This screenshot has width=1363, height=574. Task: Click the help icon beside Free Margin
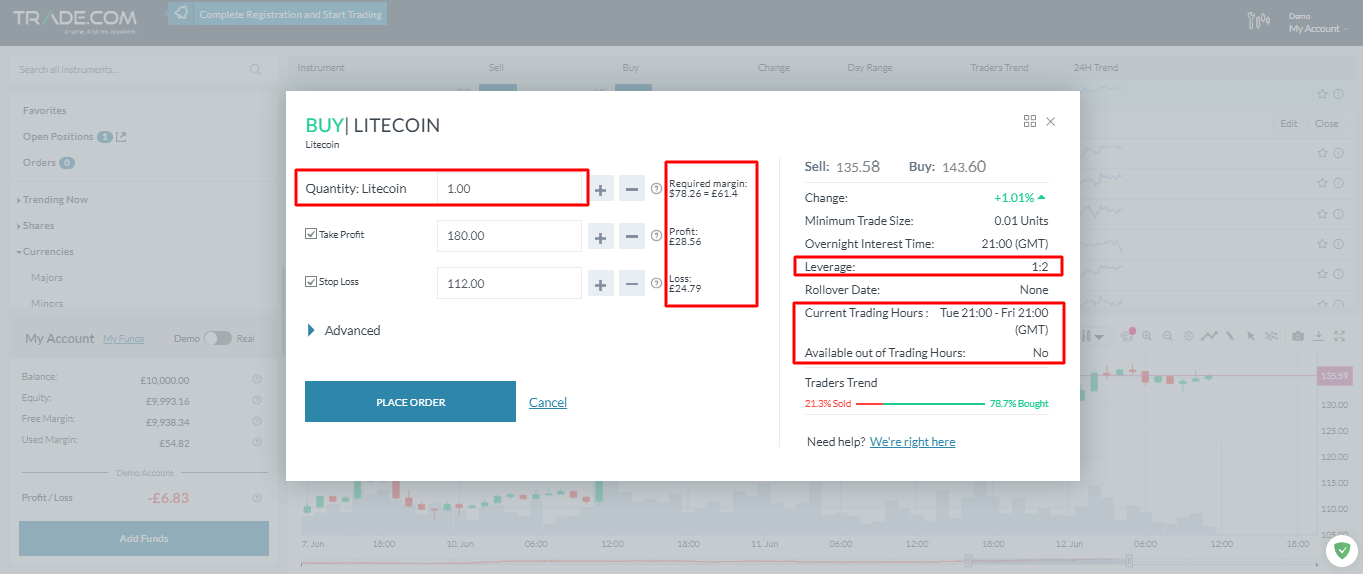[257, 420]
